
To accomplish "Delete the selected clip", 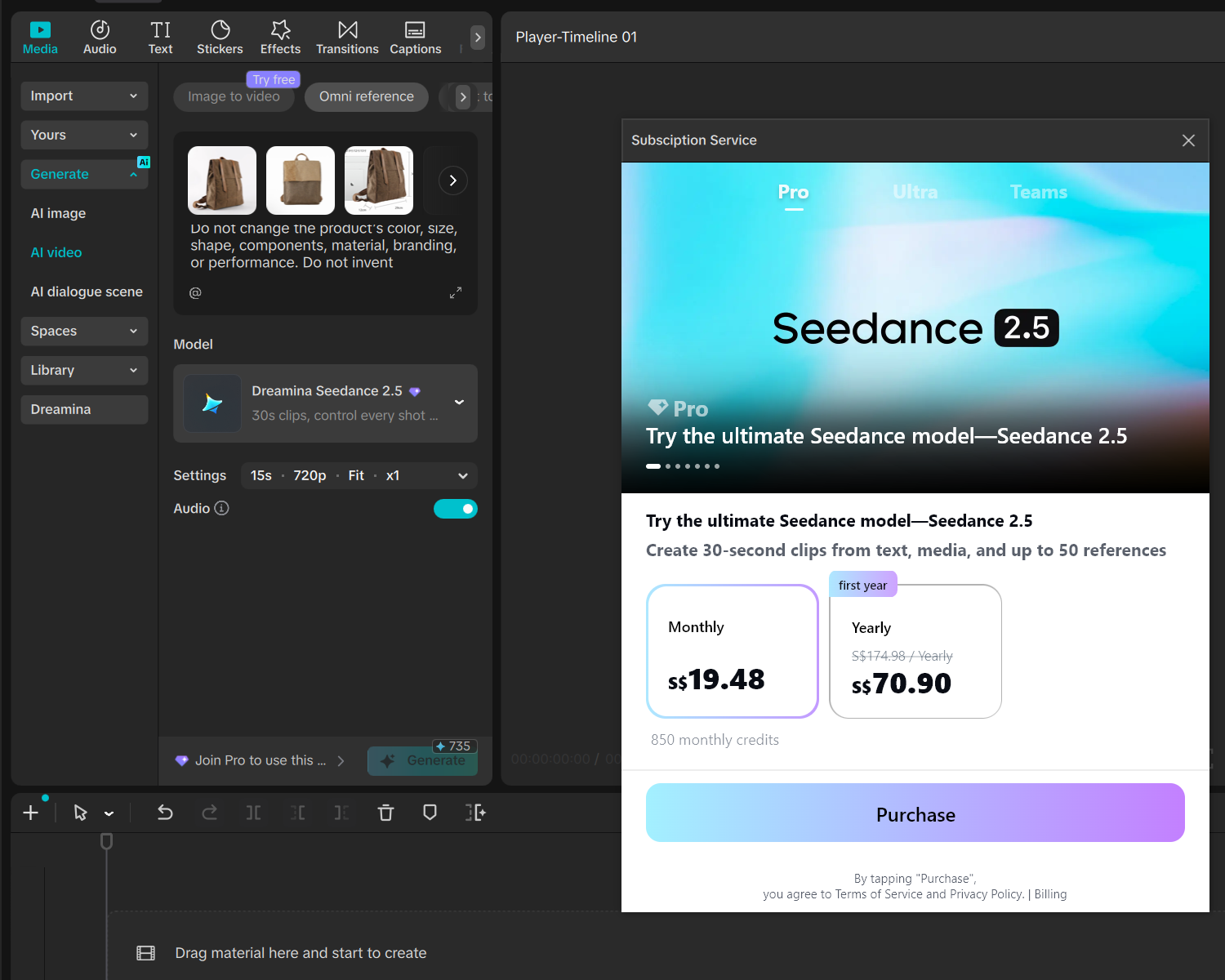I will tap(385, 813).
